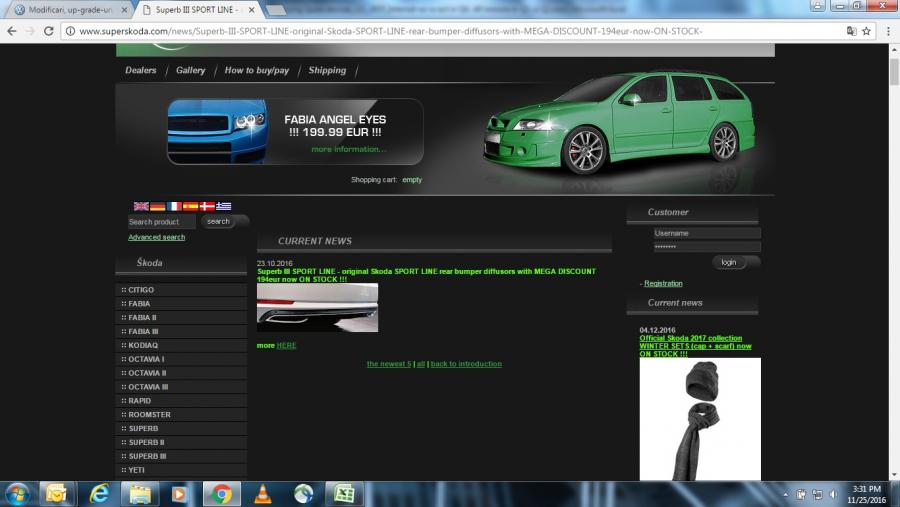Open the Superb III SPORT LINE news headline
The width and height of the screenshot is (900, 507).
[426, 275]
